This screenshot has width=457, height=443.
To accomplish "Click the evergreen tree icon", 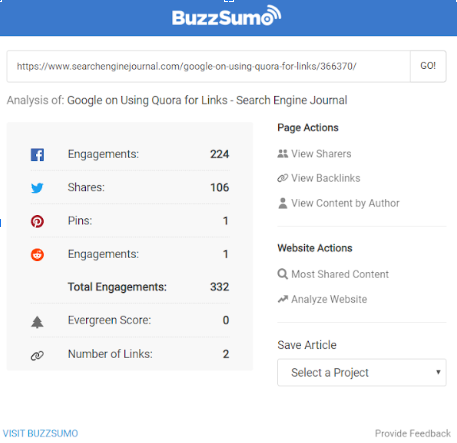I will 37,322.
